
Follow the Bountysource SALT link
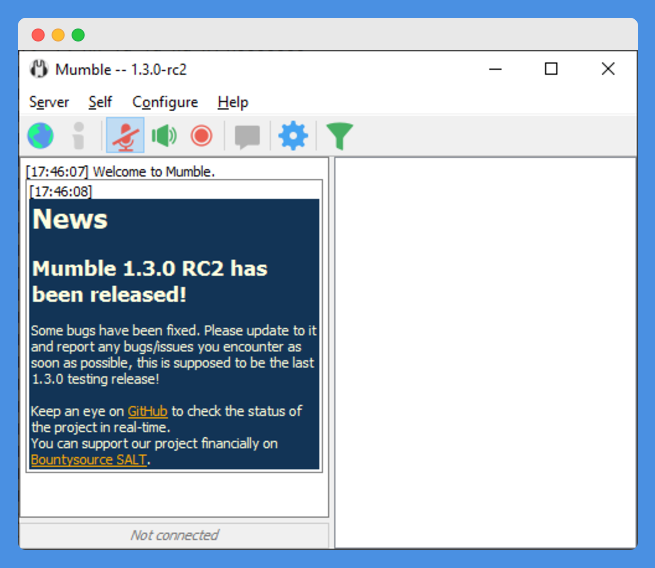coord(89,460)
